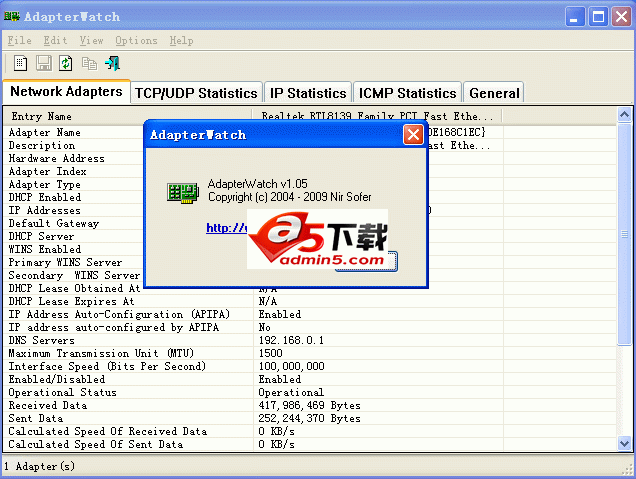The image size is (636, 479).
Task: Select the Enabled/Disabled row
Action: (x=310, y=379)
